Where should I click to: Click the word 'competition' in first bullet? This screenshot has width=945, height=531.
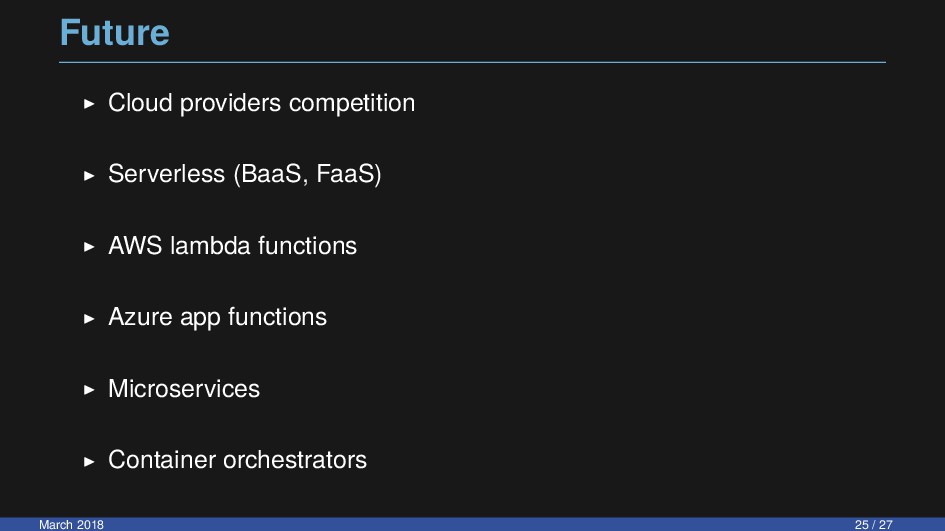pos(352,103)
